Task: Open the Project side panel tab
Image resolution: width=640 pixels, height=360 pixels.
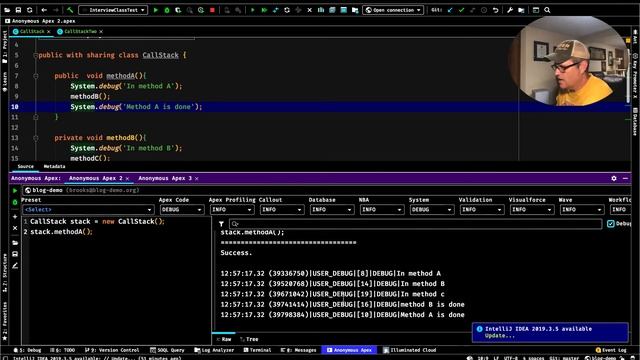Action: [x=4, y=46]
